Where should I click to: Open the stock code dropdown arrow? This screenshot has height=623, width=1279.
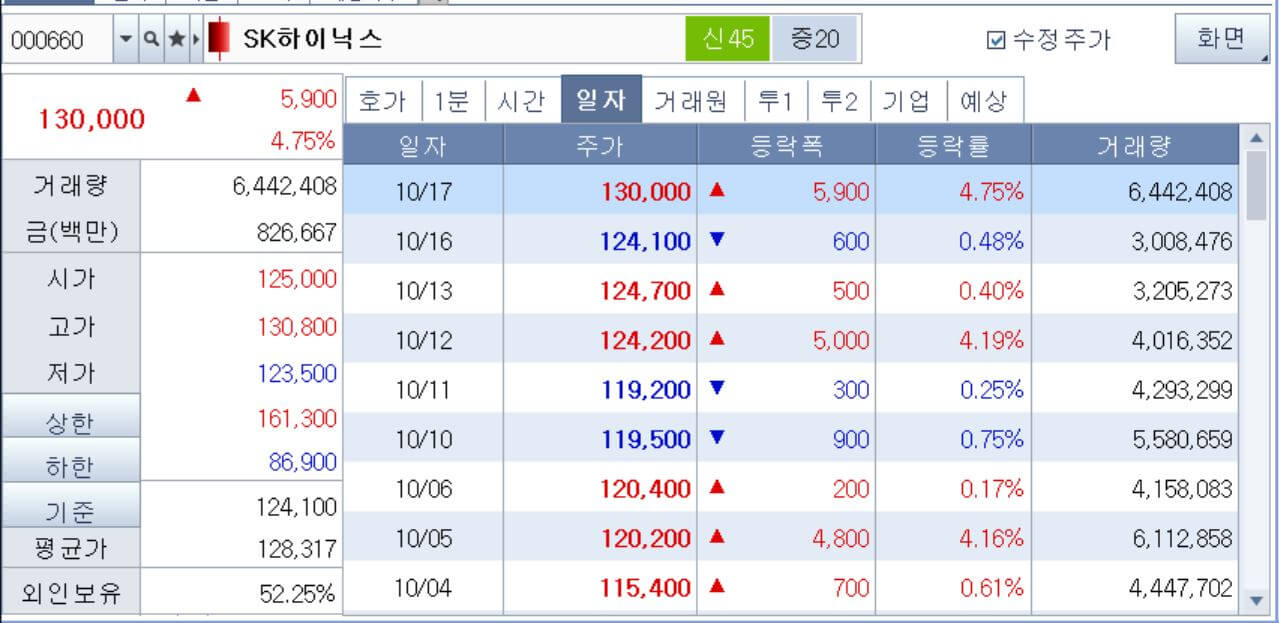click(125, 40)
